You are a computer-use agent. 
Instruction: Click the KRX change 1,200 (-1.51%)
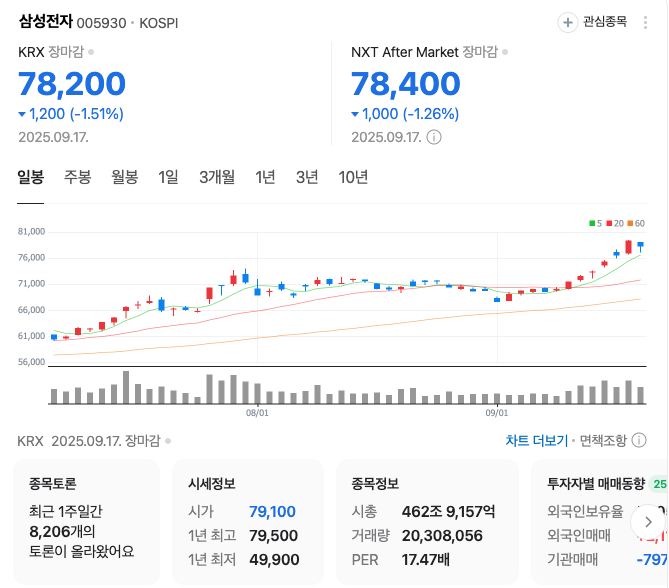71,114
